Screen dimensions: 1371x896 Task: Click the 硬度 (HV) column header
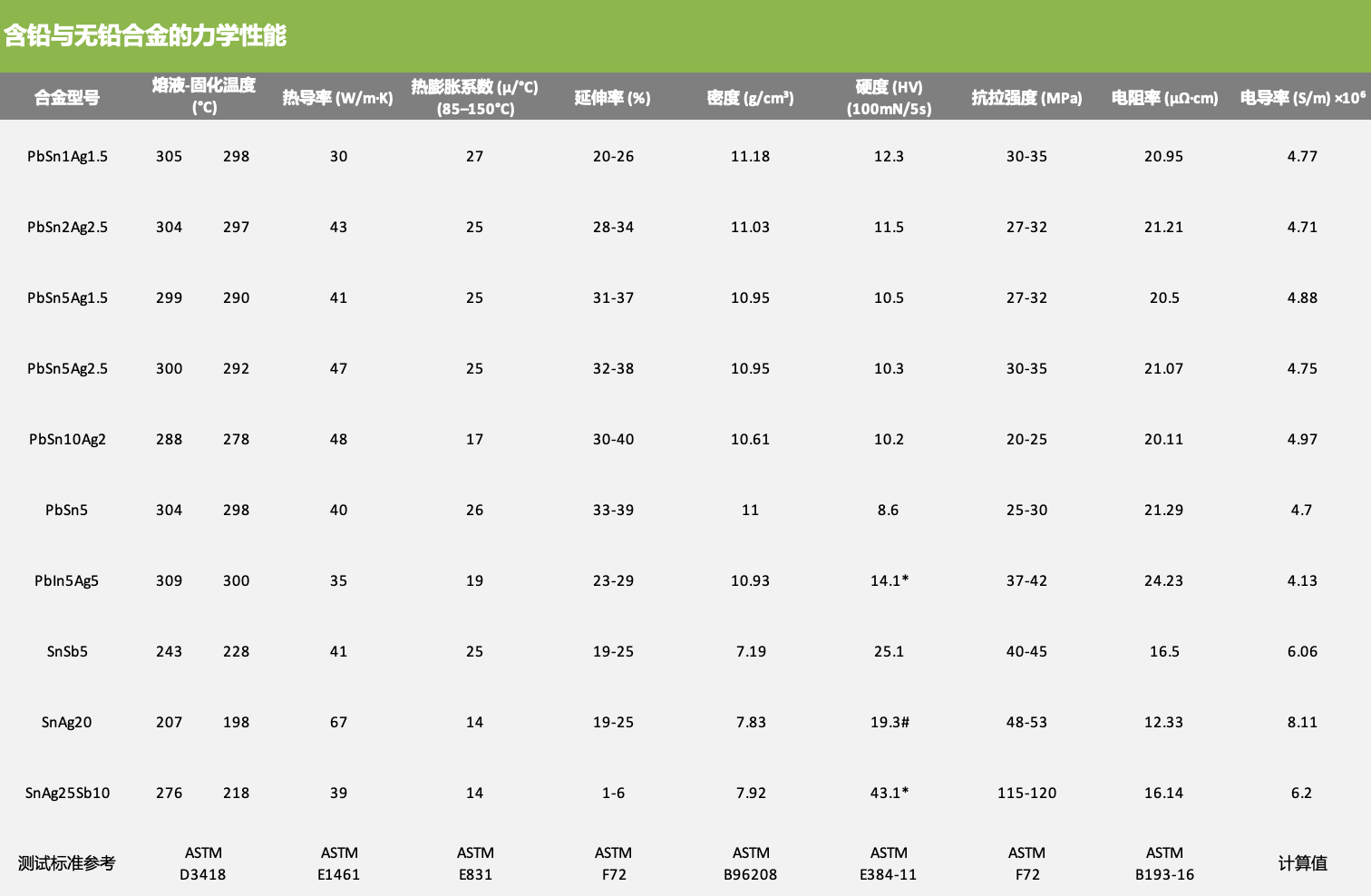pyautogui.click(x=889, y=97)
